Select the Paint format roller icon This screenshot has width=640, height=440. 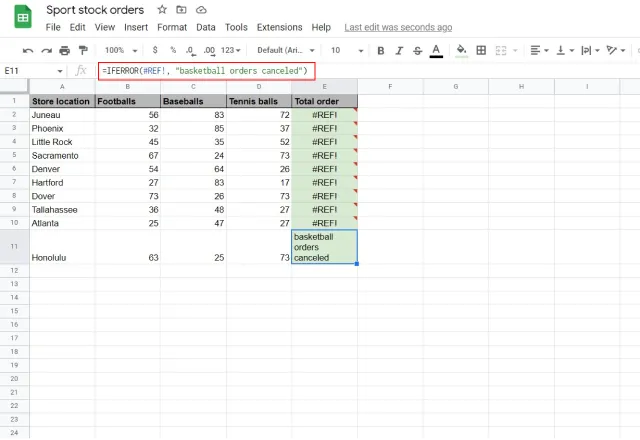[83, 50]
